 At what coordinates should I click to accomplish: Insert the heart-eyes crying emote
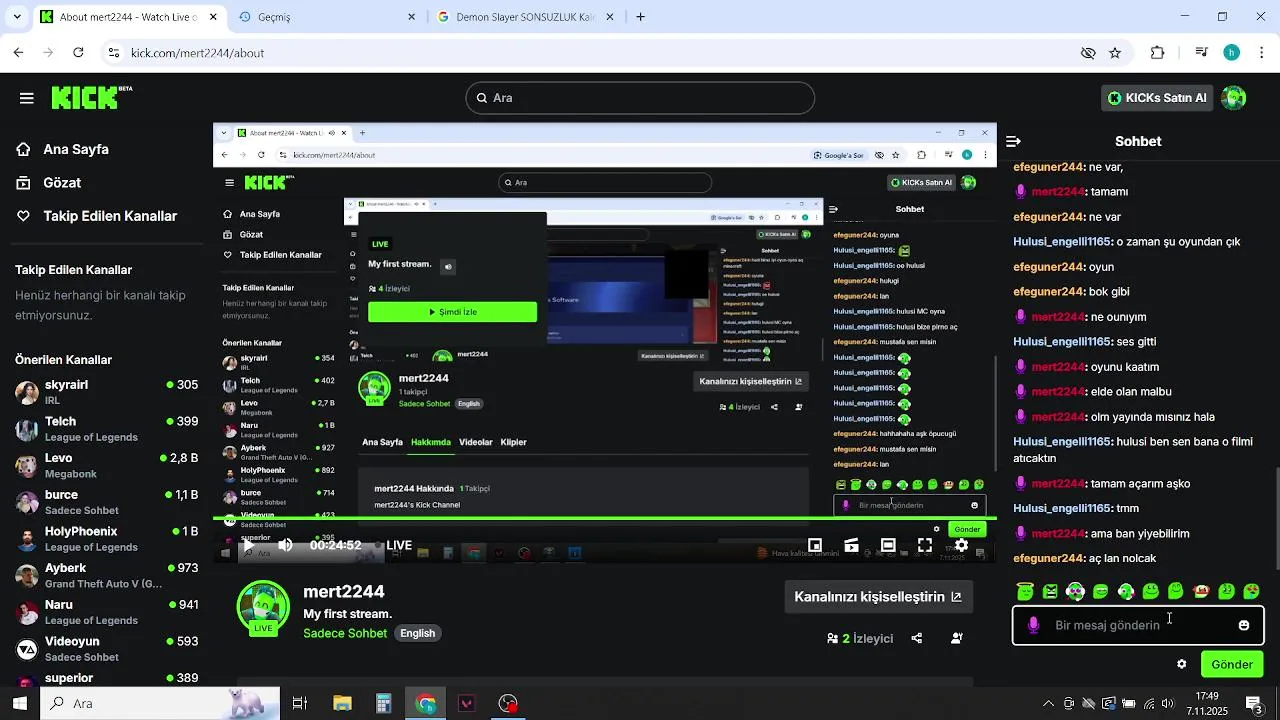1251,591
